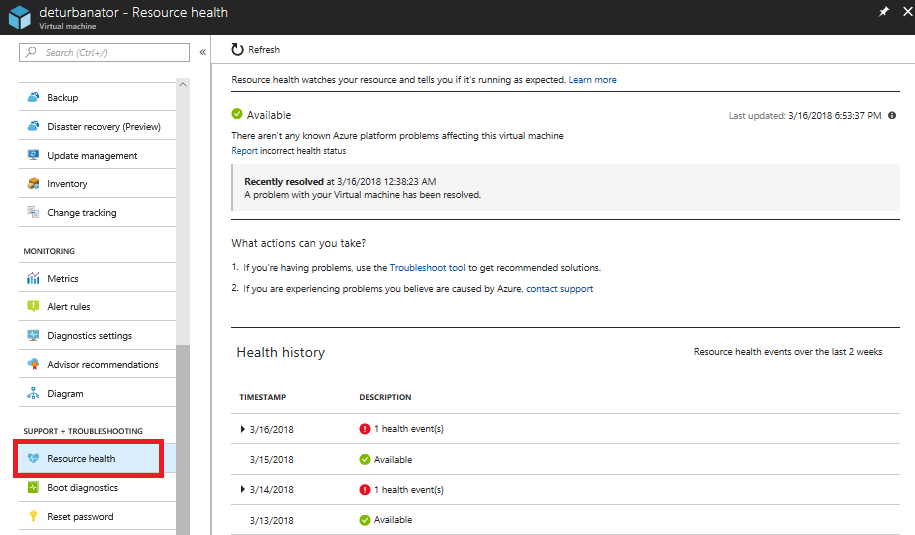Open Disaster recovery (Preview) icon
This screenshot has width=915, height=535.
coord(33,127)
